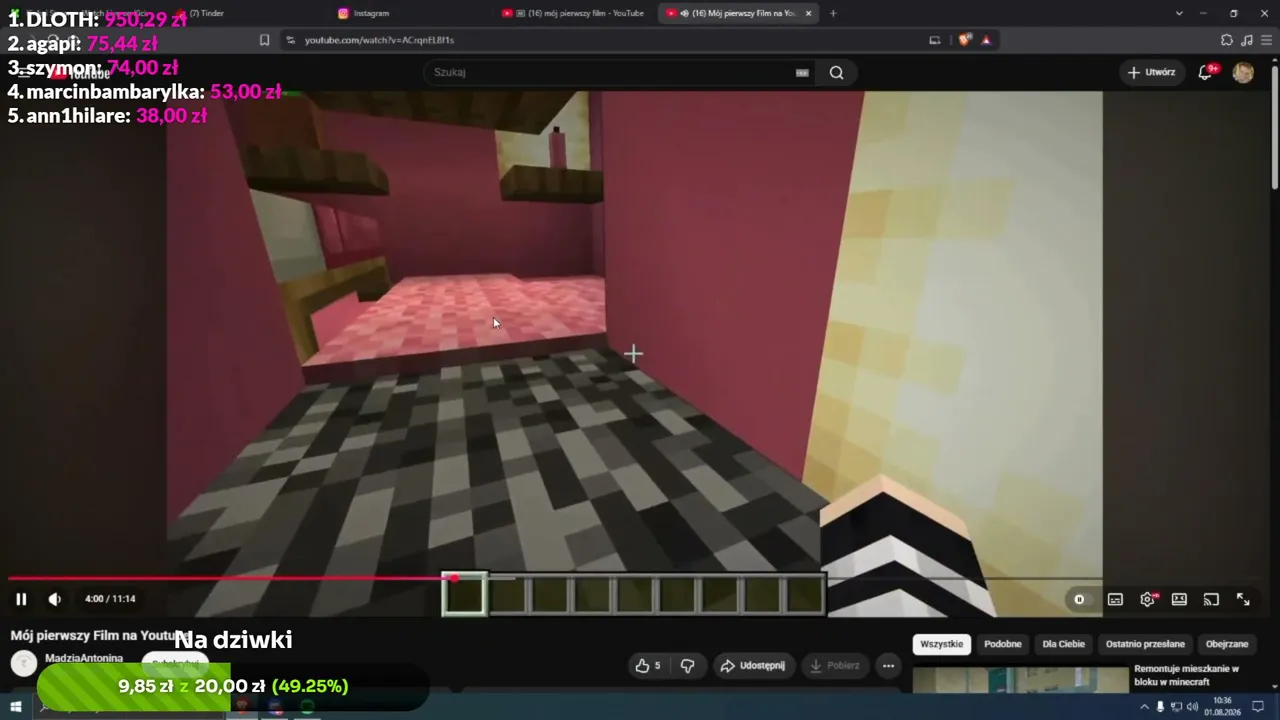Expand the browser tab search dropdown

click(1179, 13)
